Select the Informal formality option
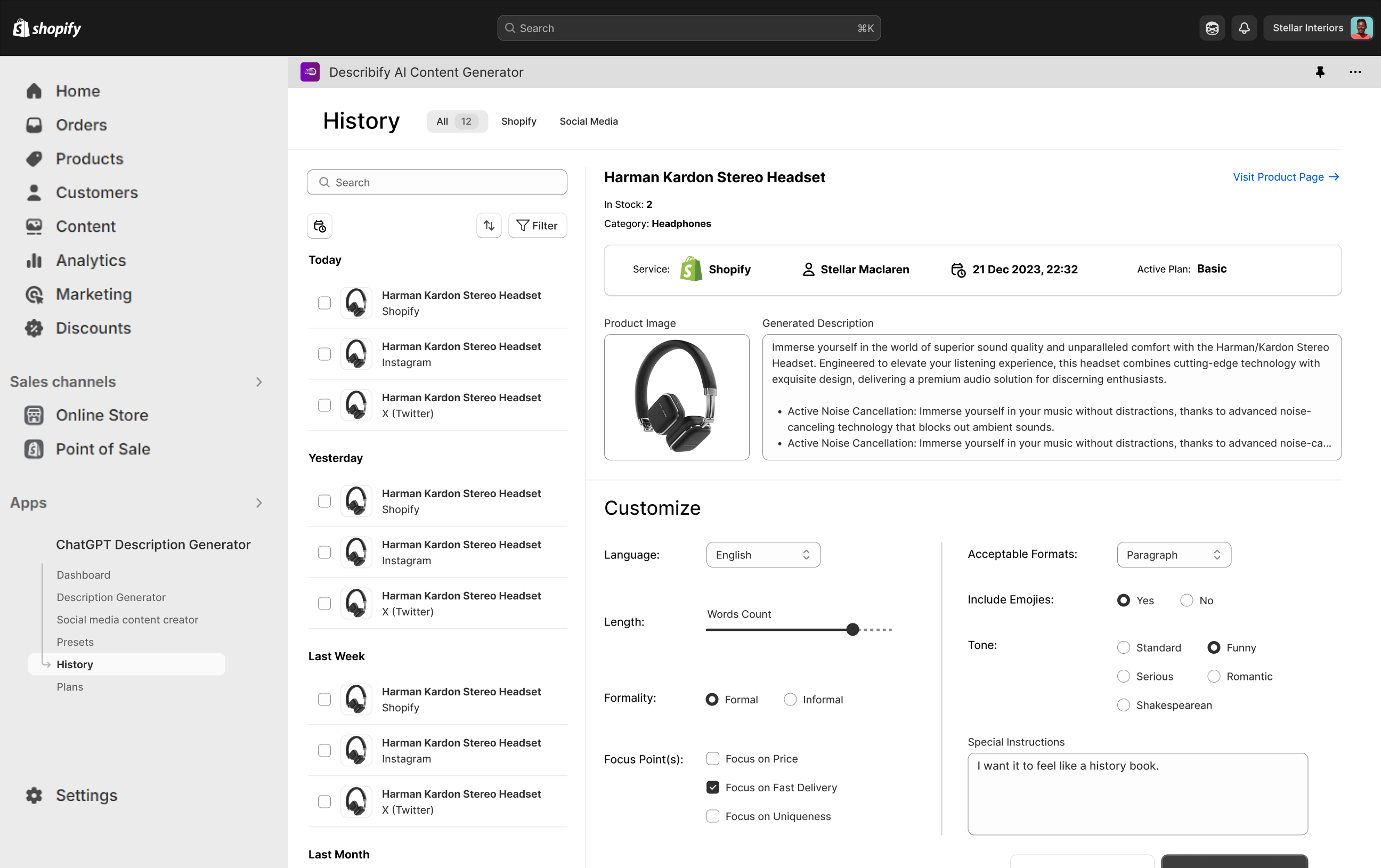1381x868 pixels. tap(790, 699)
